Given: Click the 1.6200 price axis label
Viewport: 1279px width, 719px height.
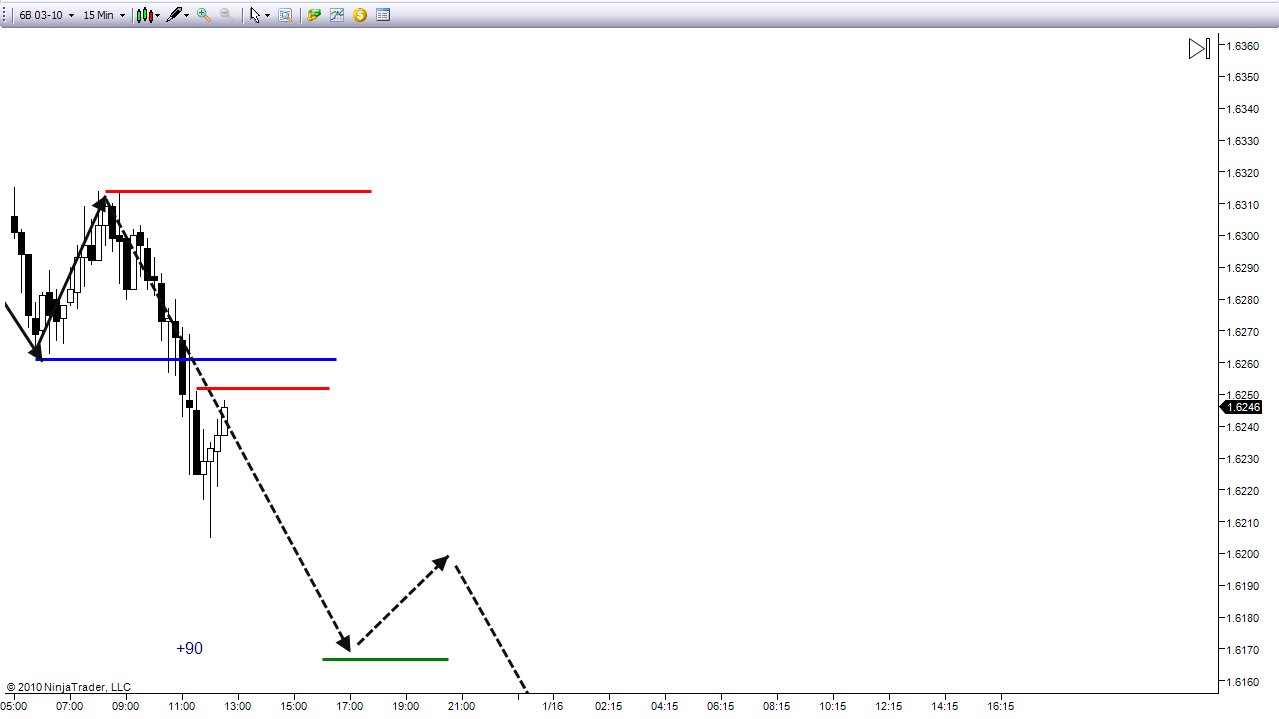Looking at the screenshot, I should pyautogui.click(x=1241, y=554).
